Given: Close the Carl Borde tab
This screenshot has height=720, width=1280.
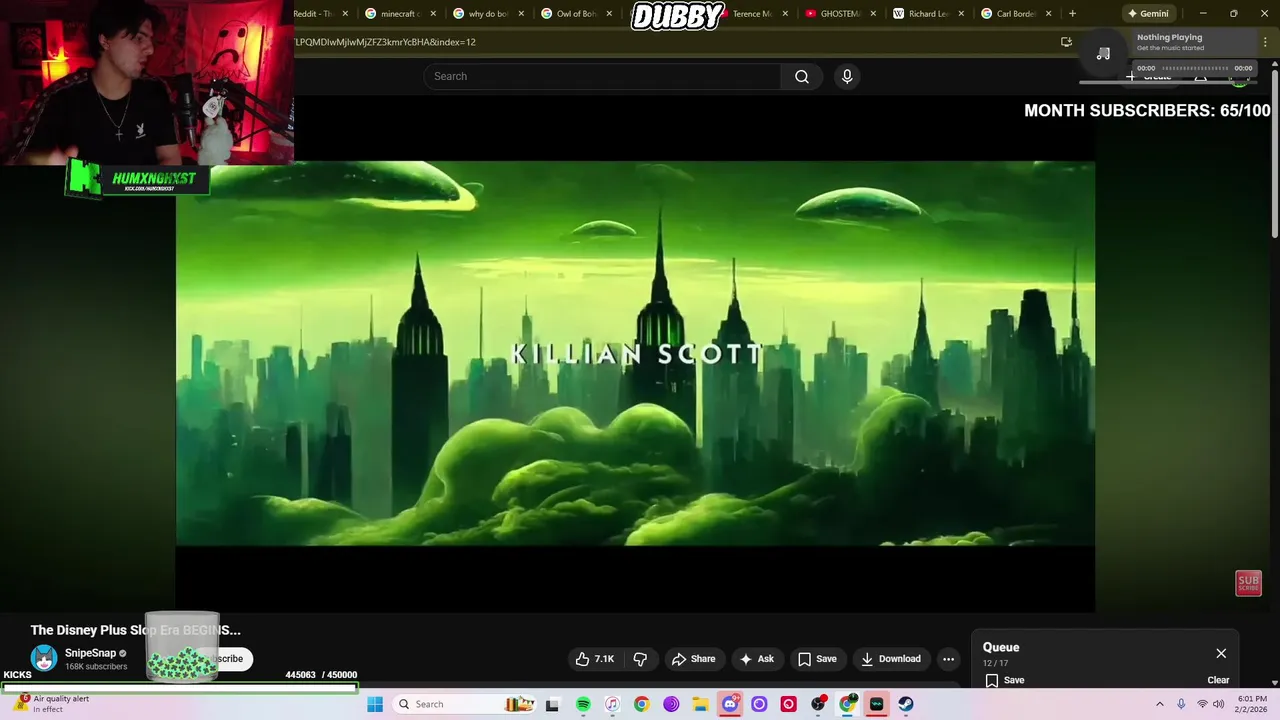Looking at the screenshot, I should click(x=1048, y=14).
